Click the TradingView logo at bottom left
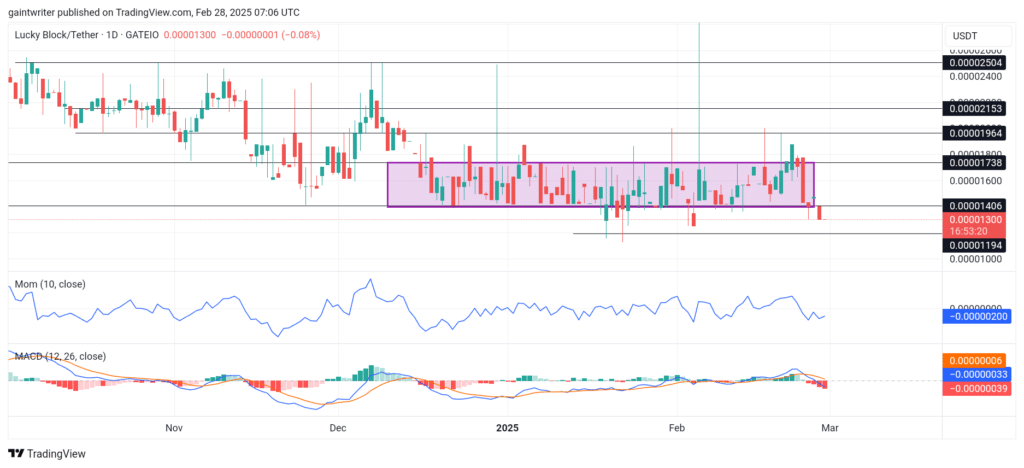This screenshot has height=468, width=1024. coord(47,454)
